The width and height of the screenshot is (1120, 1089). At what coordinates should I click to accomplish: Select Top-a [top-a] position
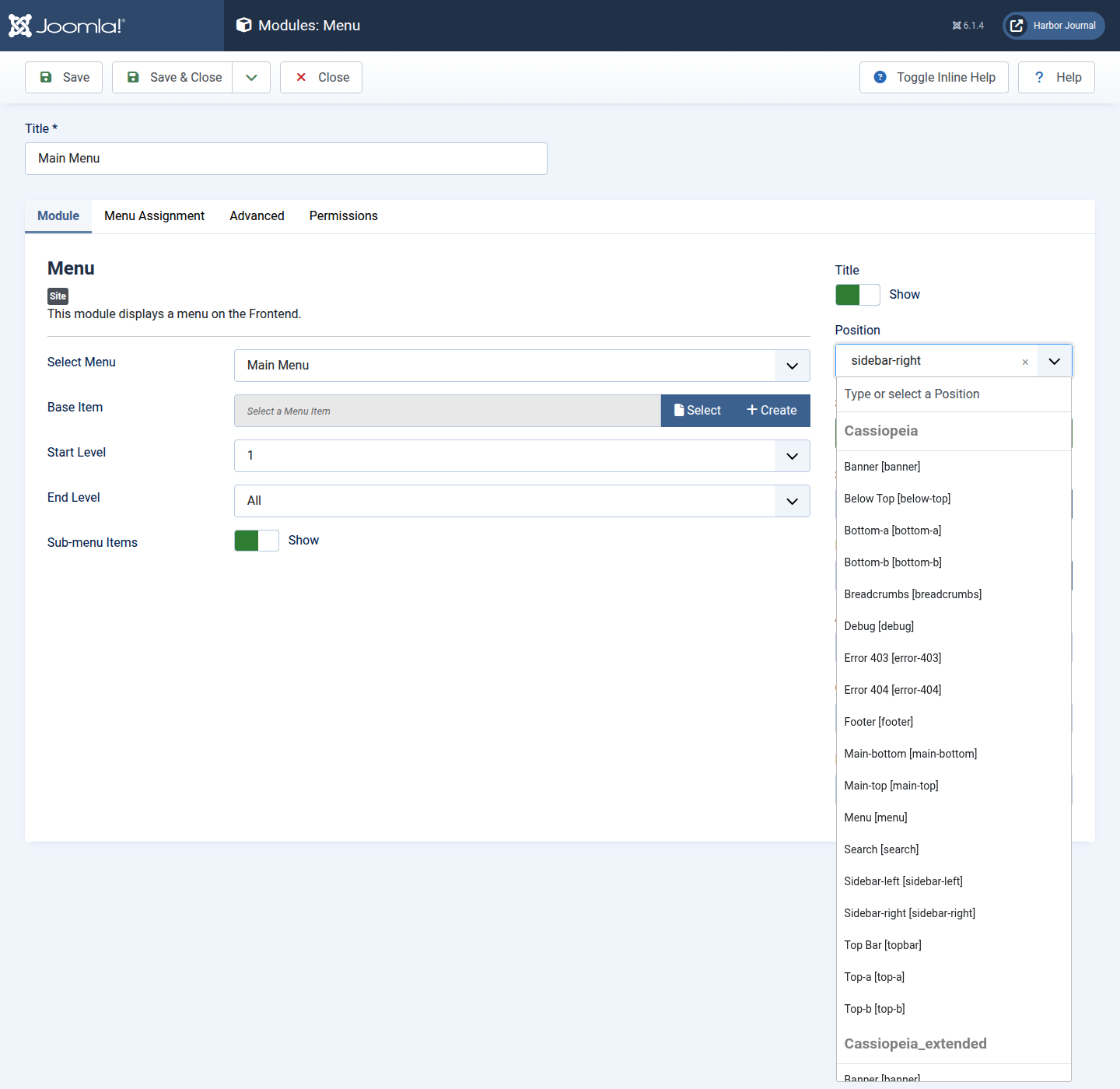954,977
